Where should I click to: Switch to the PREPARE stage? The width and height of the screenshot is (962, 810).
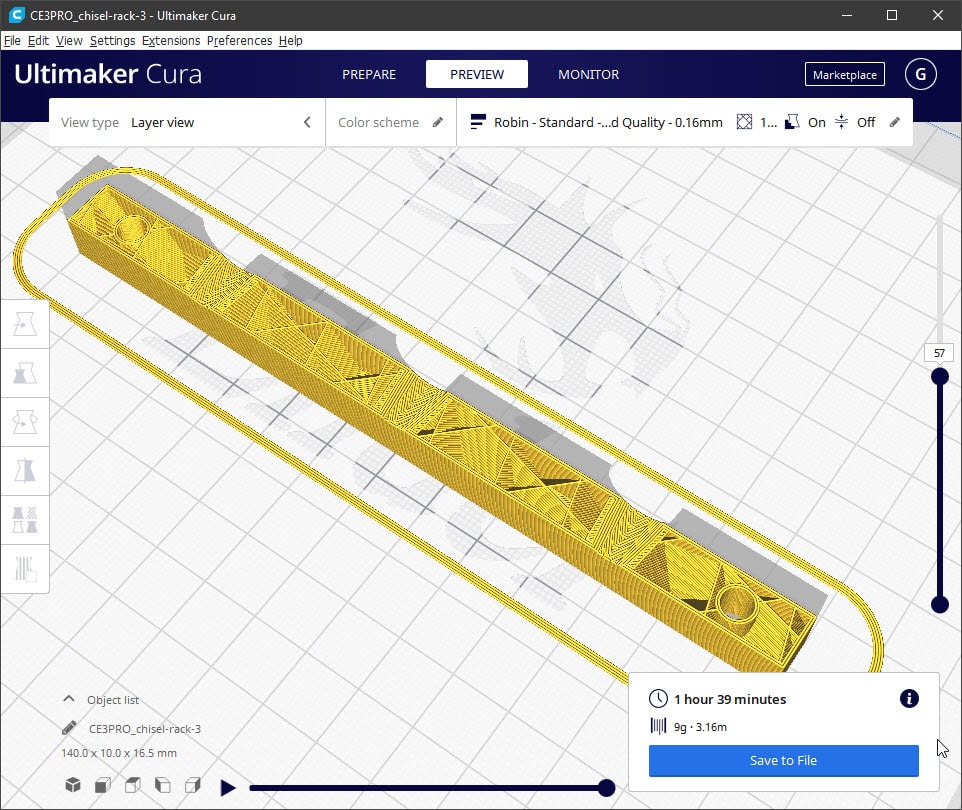369,74
